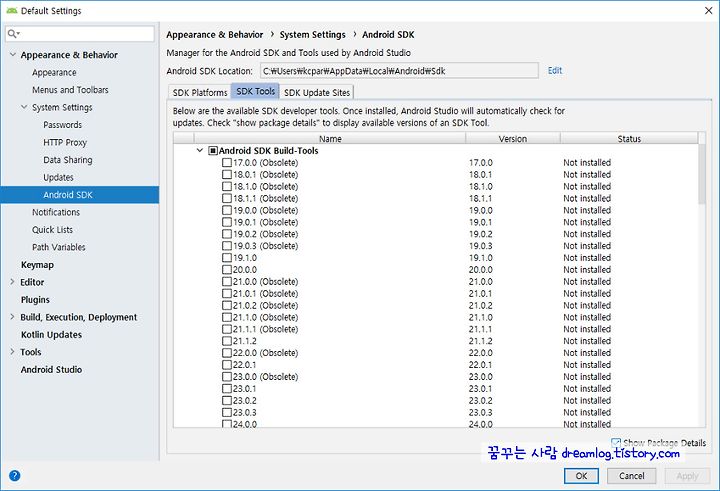Viewport: 720px width, 491px height.
Task: Check the 23.0.2 build-tools checkbox
Action: tap(227, 401)
